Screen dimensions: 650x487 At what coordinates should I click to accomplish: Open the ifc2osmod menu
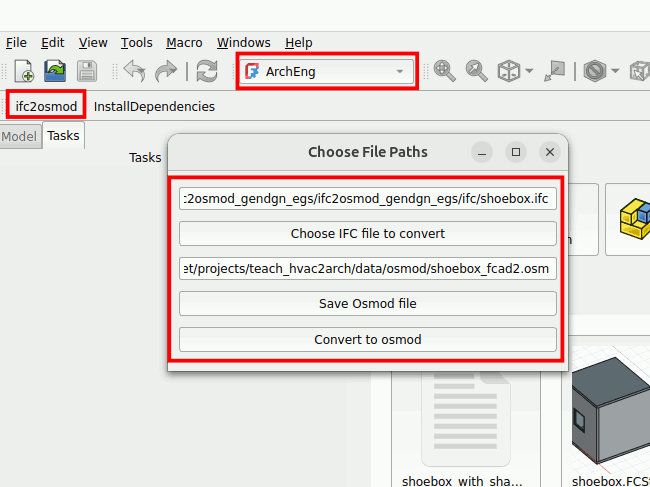click(46, 106)
